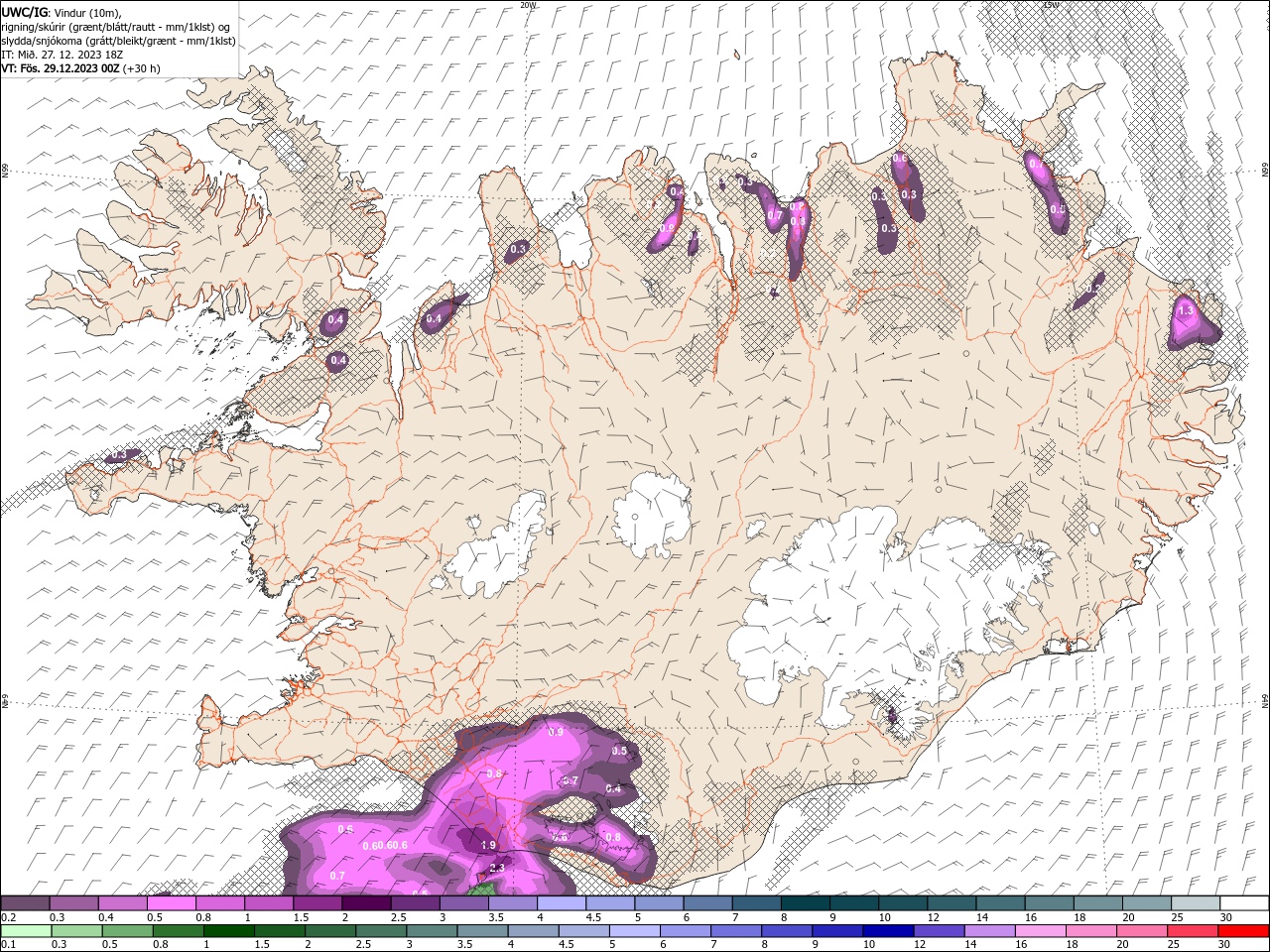
Task: Click lower legend swatch between 0.3 and 0.5
Action: pyautogui.click(x=76, y=930)
